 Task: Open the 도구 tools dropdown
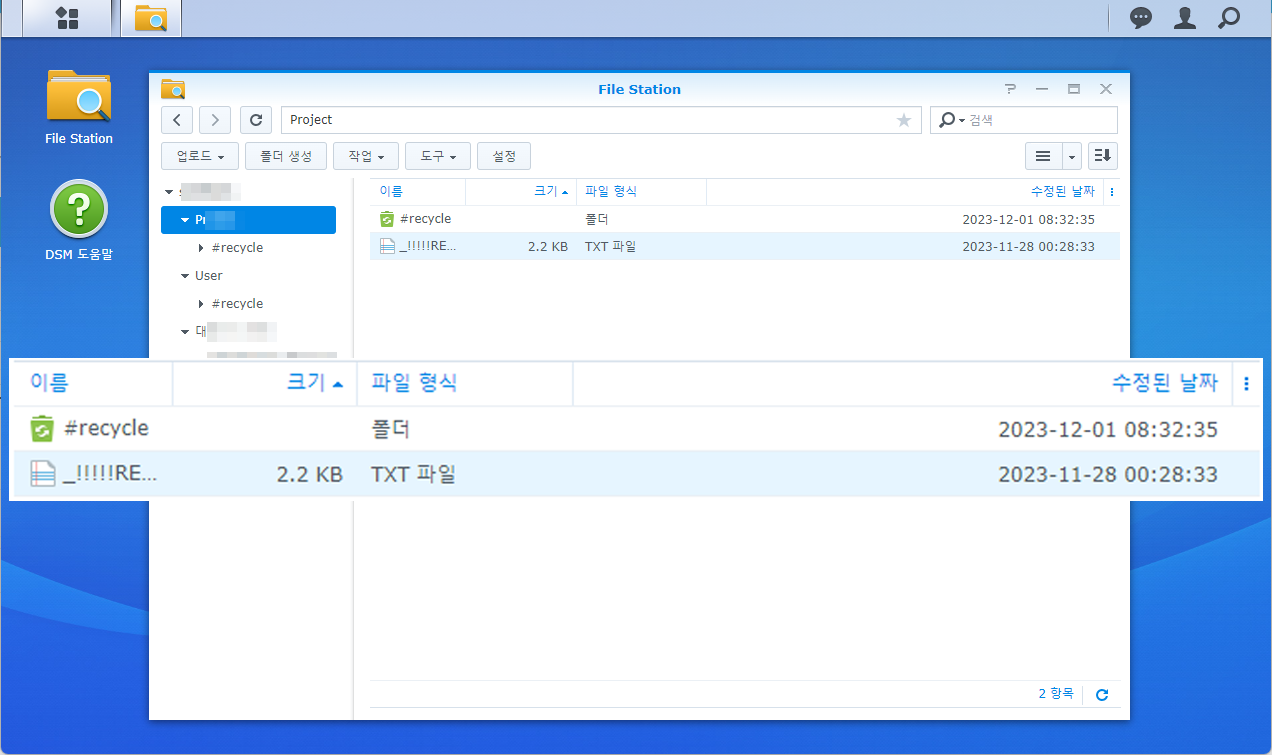click(x=438, y=156)
